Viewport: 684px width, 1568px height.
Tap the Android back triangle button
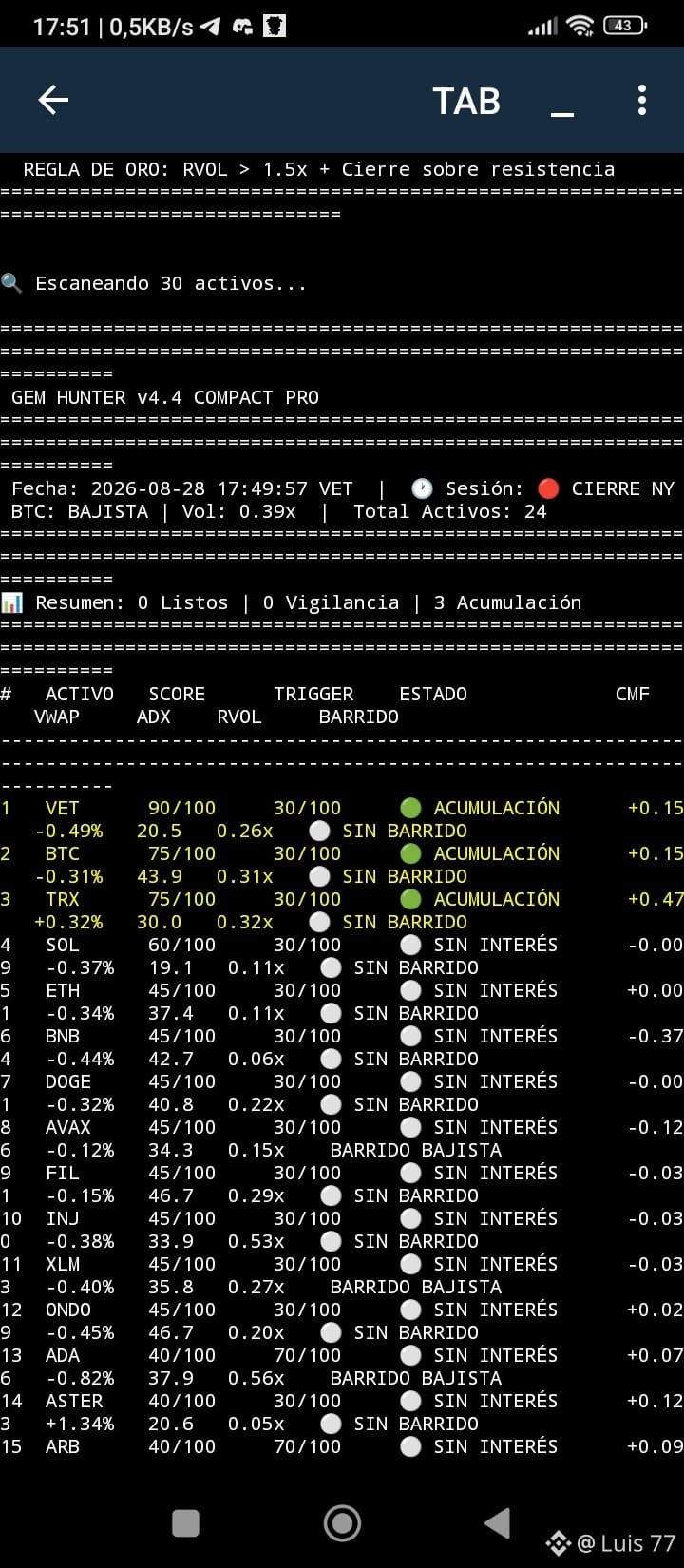click(498, 1523)
